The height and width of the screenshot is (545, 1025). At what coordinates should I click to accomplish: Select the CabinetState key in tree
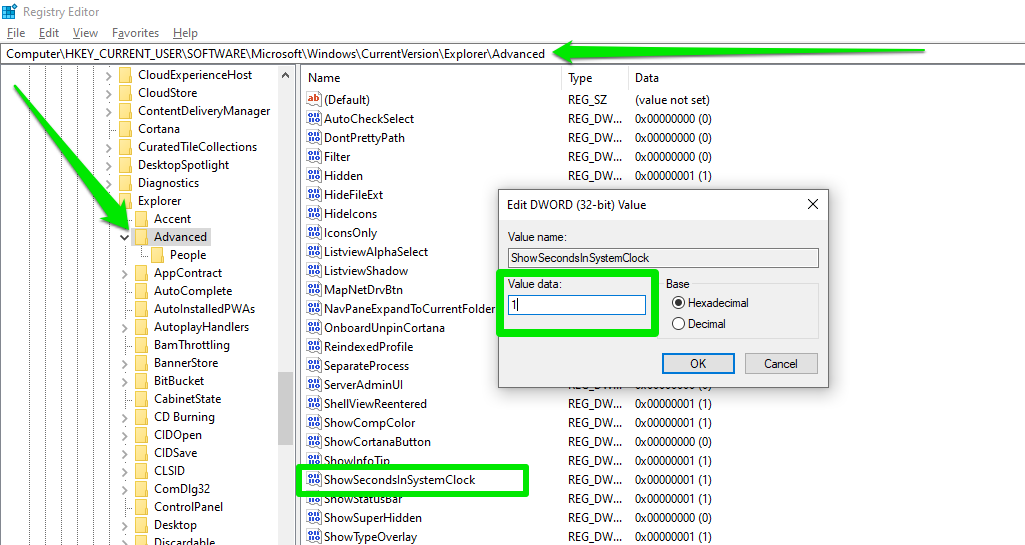click(188, 399)
